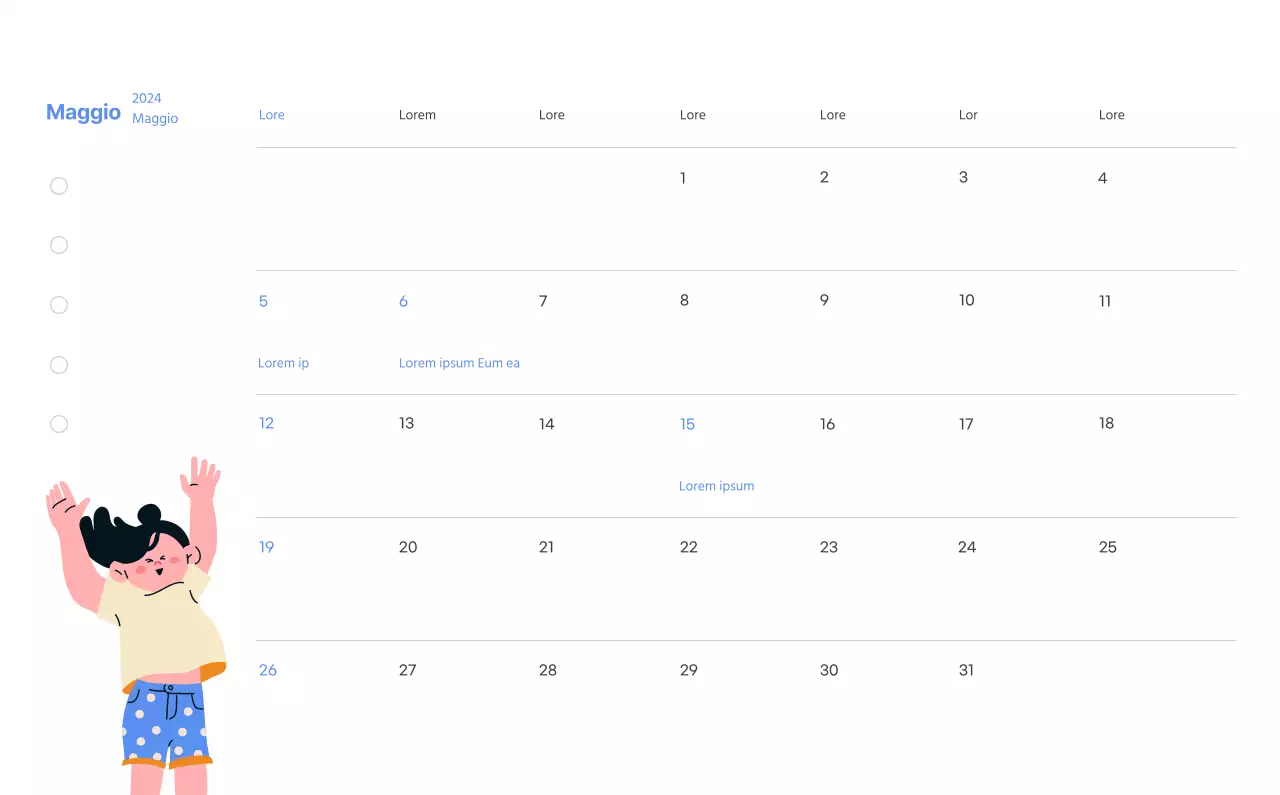Image resolution: width=1280 pixels, height=795 pixels.
Task: Click the '2024' year label
Action: pos(147,98)
